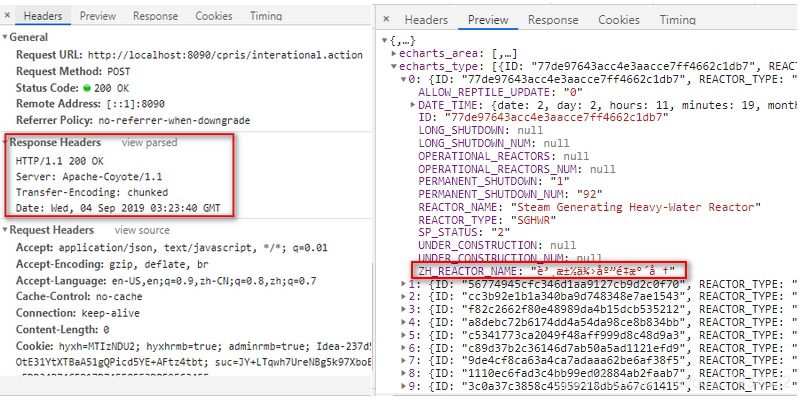Select the garbled ZH_REACTOR_NAME property
The height and width of the screenshot is (400, 800).
pyautogui.click(x=546, y=269)
